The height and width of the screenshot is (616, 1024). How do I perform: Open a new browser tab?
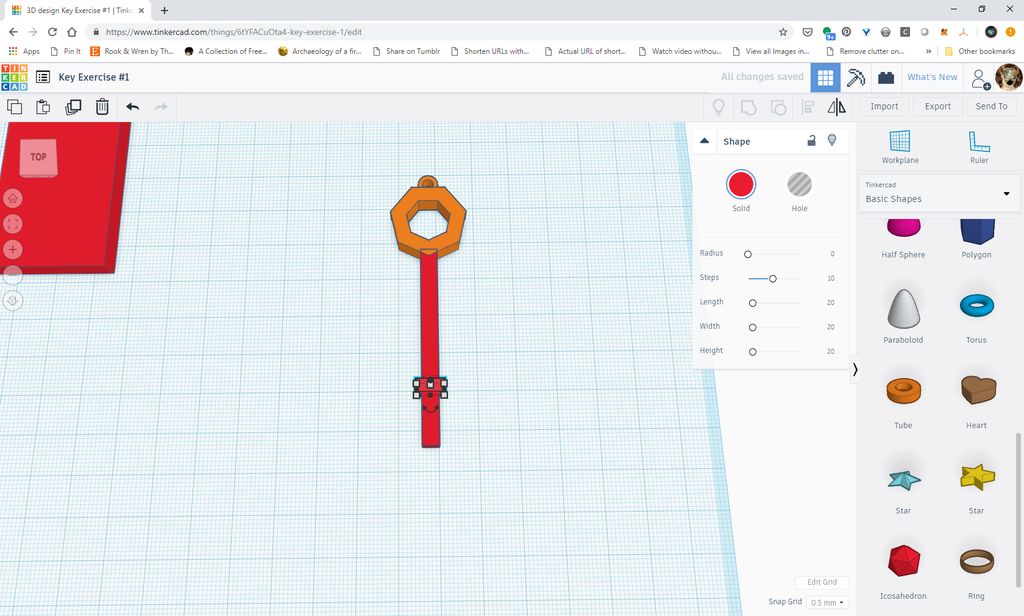[164, 10]
